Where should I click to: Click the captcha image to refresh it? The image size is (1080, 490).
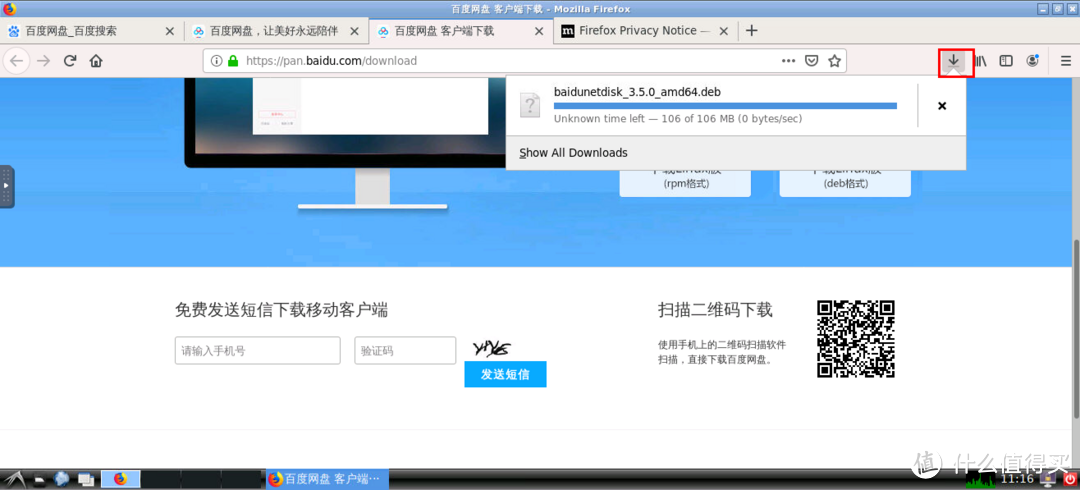click(492, 348)
